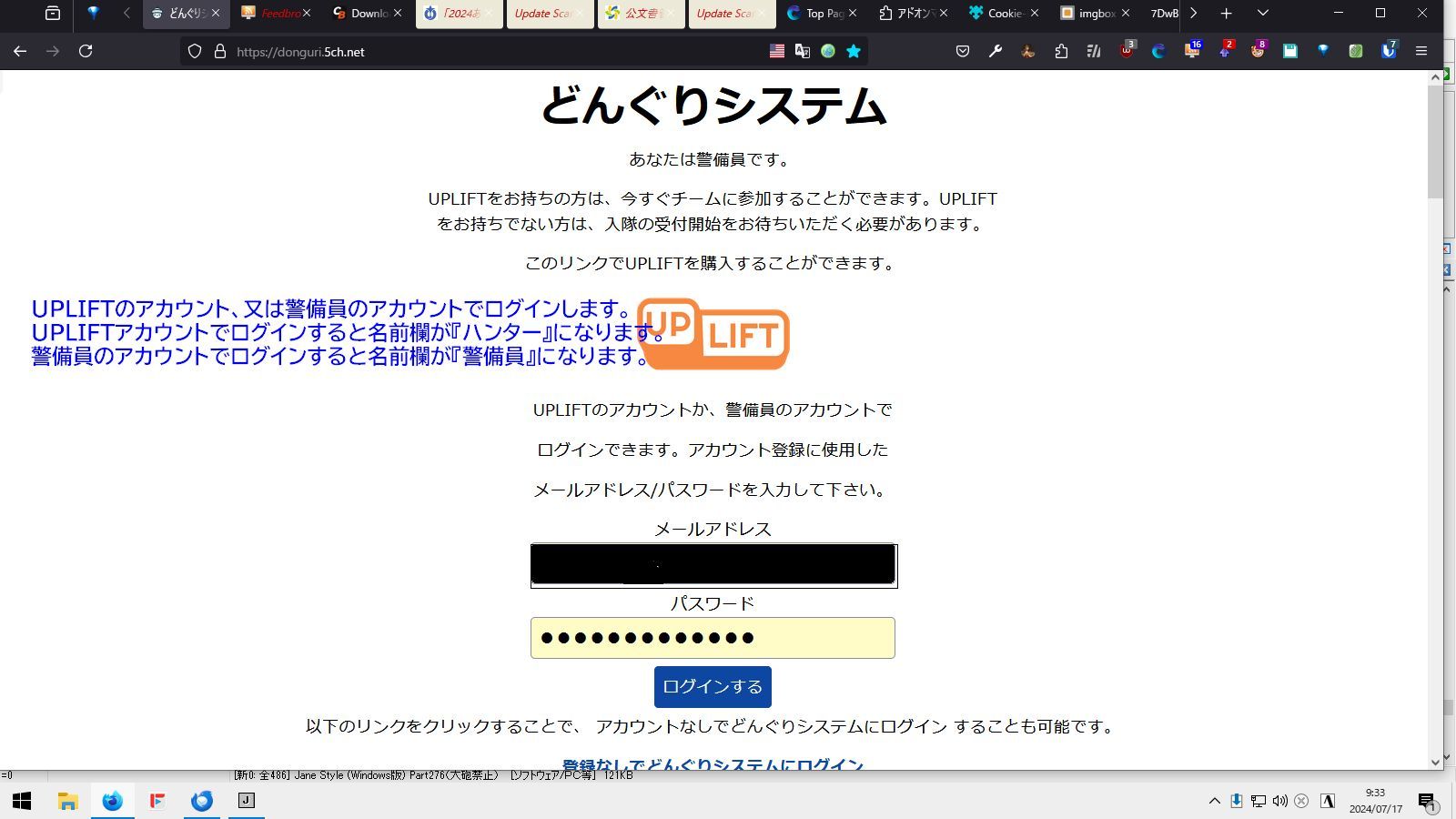Open a new tab with plus icon
Viewport: 1456px width, 819px height.
pos(1226,14)
